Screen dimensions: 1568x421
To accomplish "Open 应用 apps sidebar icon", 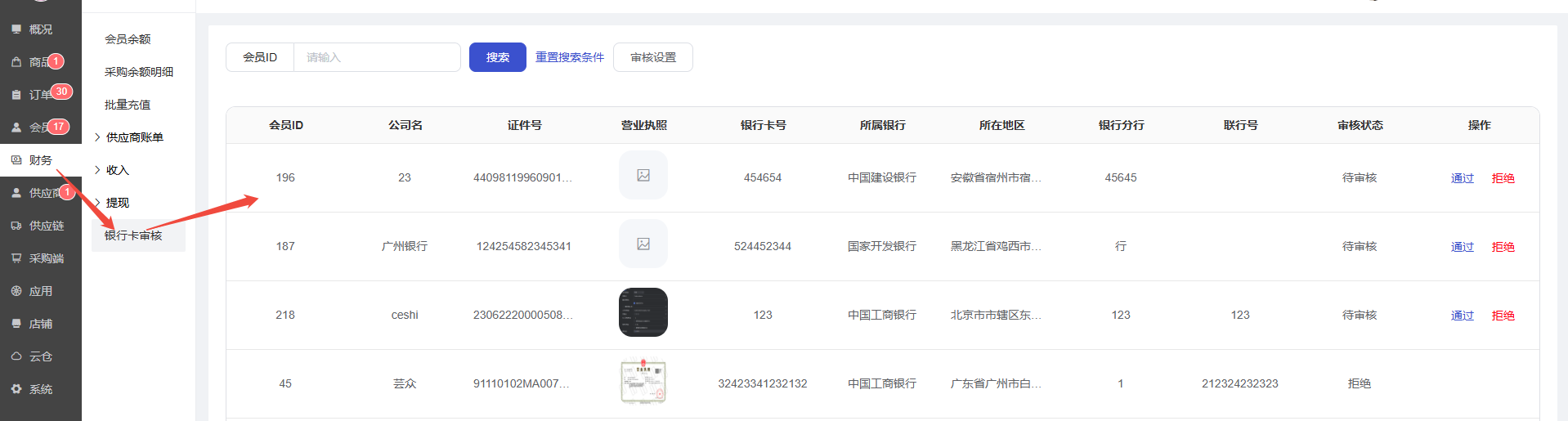I will (16, 291).
